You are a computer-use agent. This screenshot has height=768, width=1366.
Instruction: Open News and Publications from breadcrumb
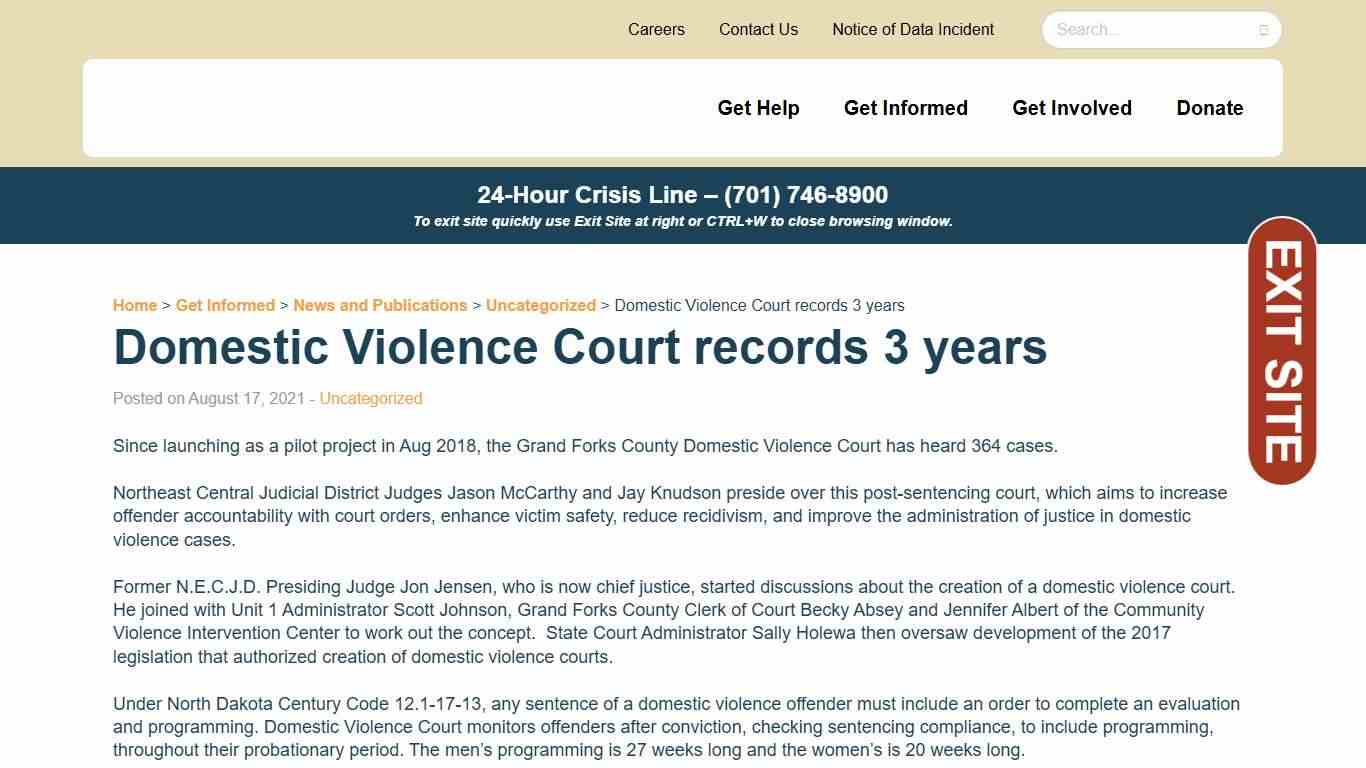[380, 305]
